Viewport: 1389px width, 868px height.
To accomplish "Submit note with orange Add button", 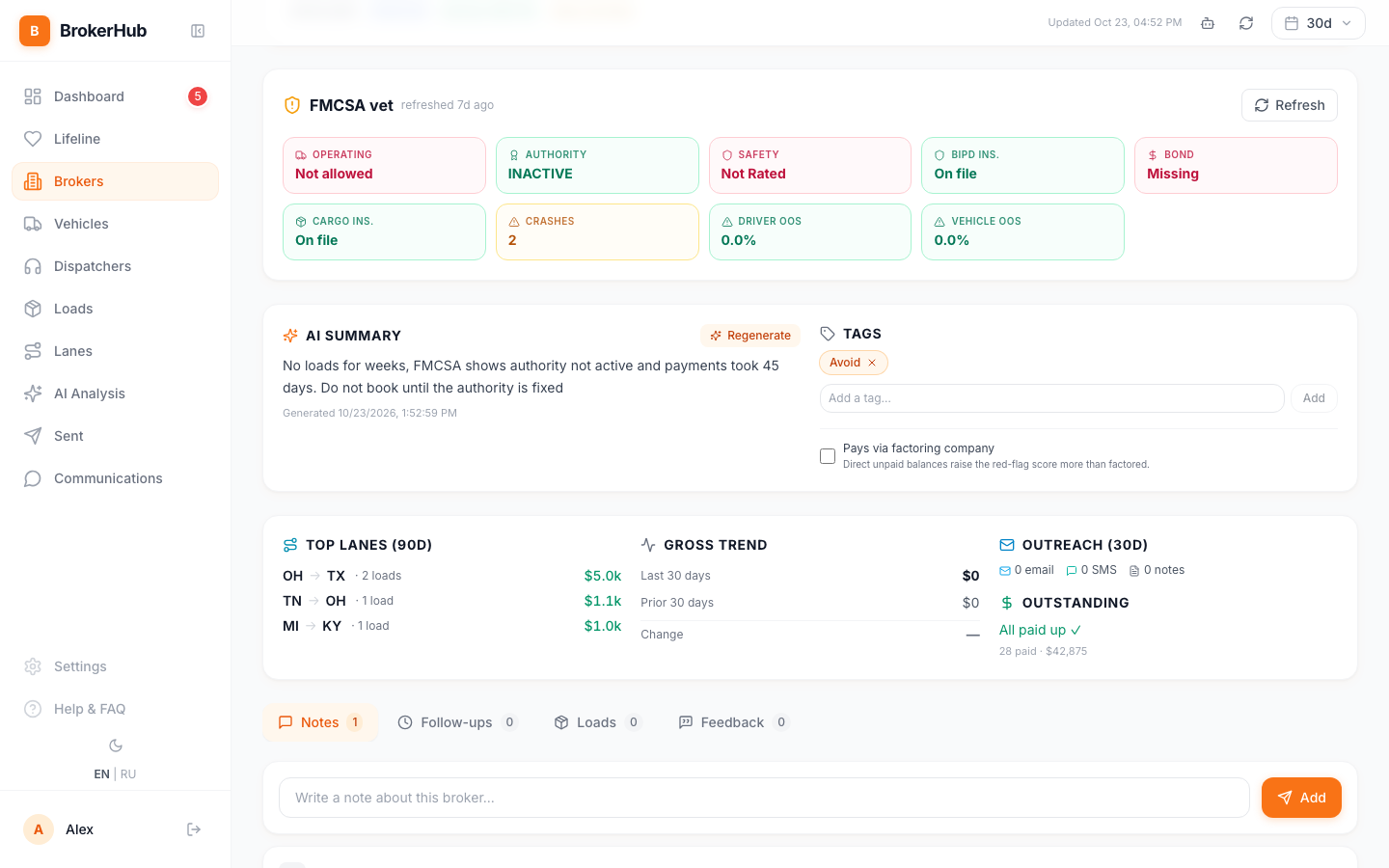I will [x=1301, y=798].
